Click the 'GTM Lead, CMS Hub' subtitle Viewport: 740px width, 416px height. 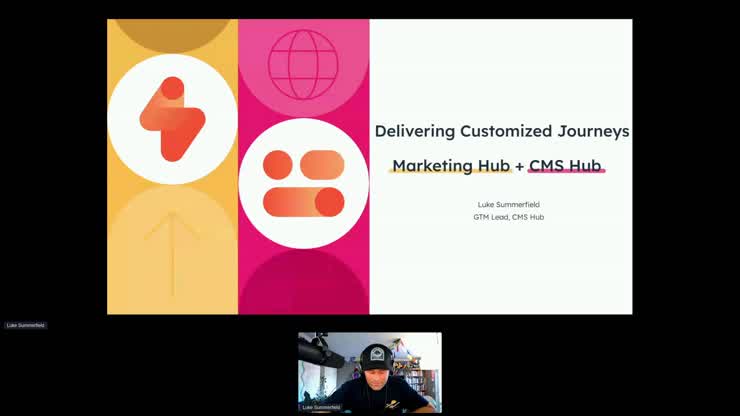508,217
